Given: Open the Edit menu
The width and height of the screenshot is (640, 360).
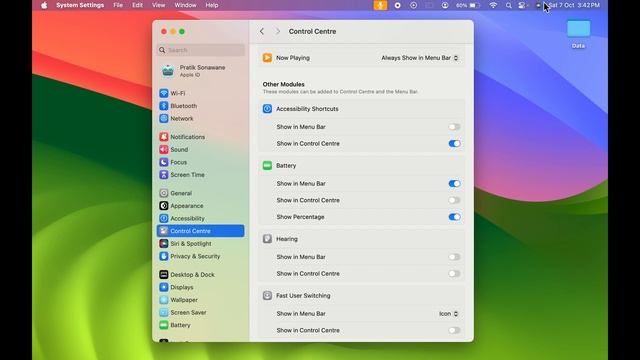Looking at the screenshot, I should tap(138, 5).
